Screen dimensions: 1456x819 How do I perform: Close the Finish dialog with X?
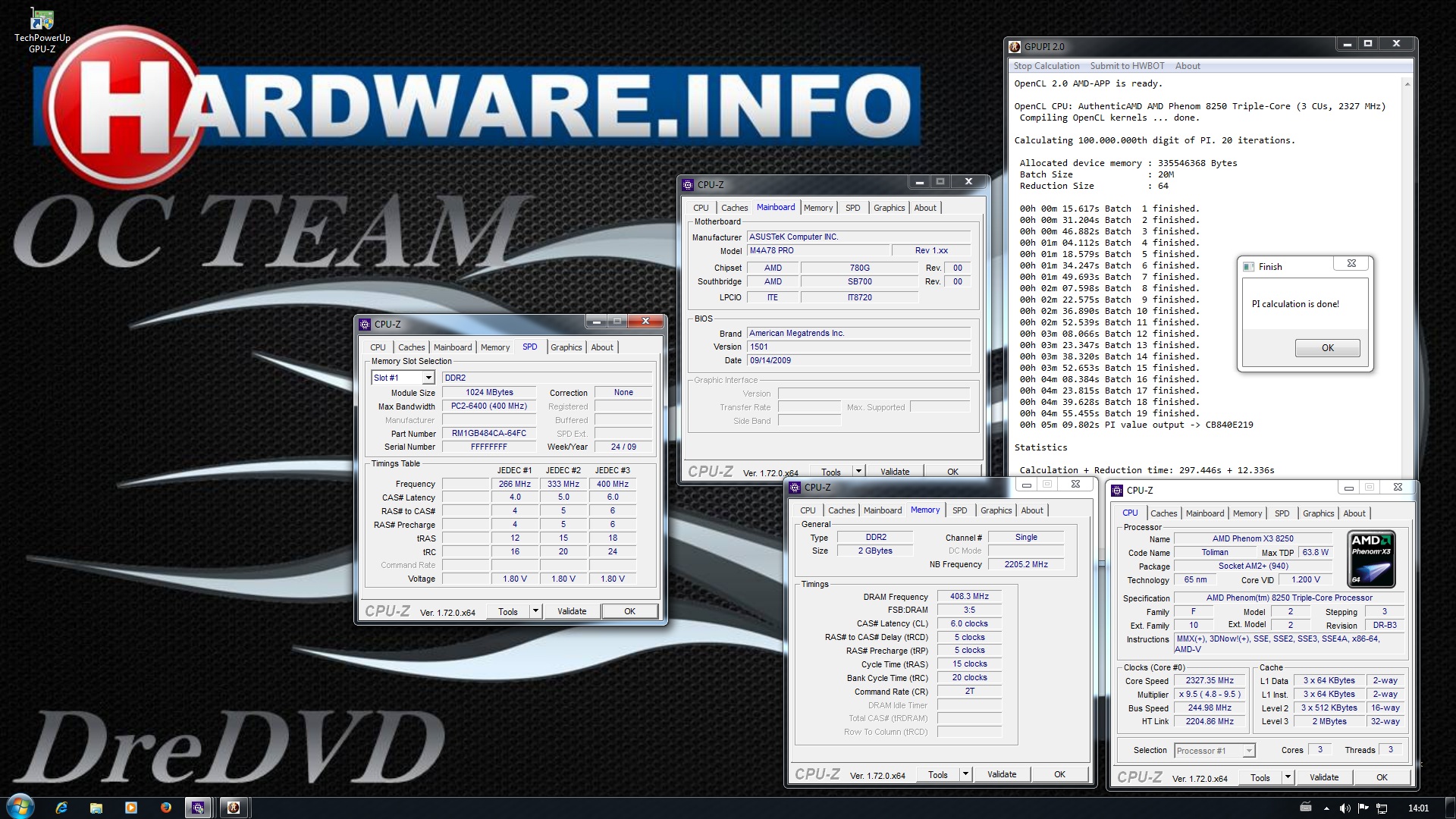coord(1351,264)
